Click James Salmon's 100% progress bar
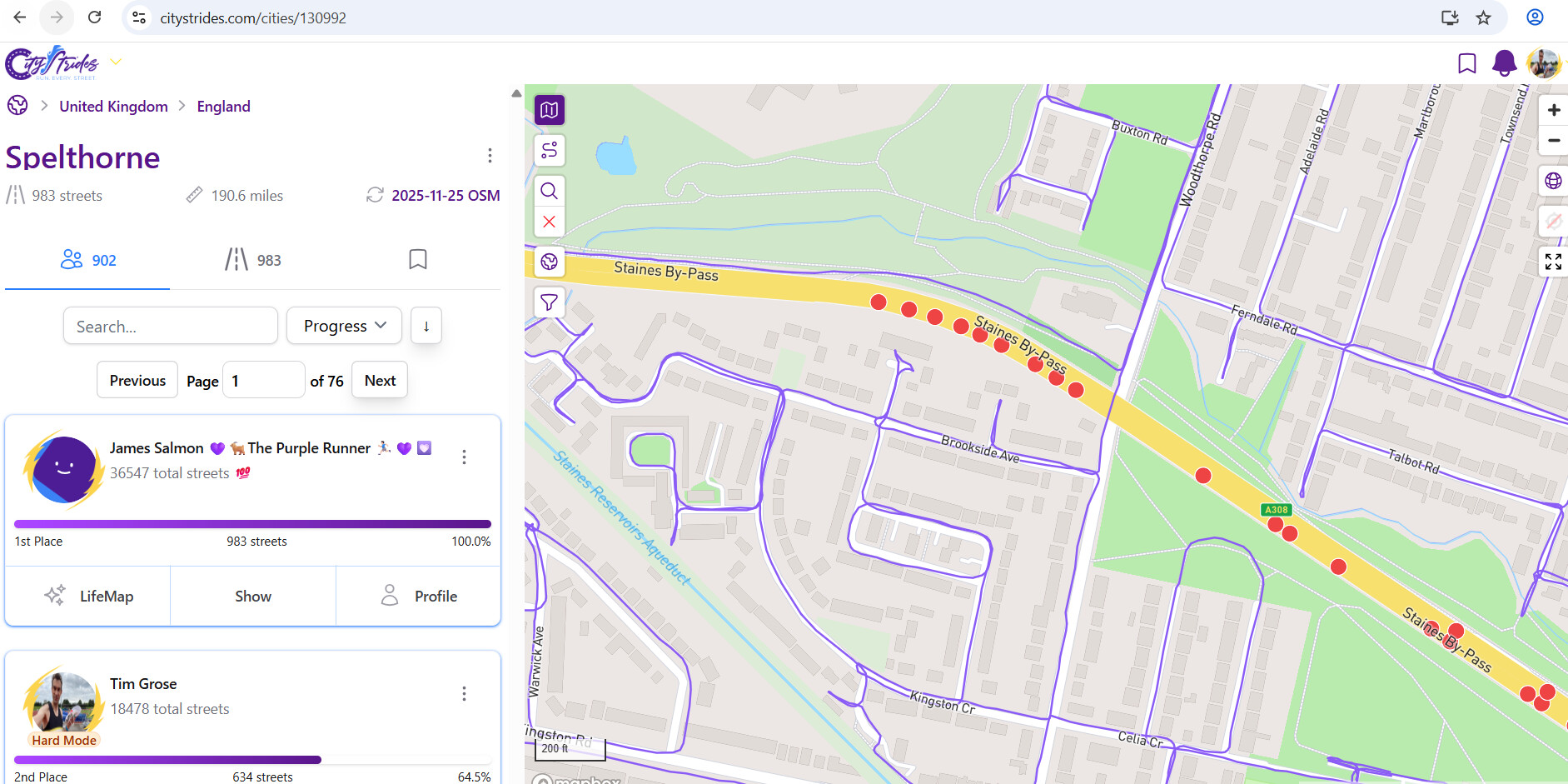 pyautogui.click(x=252, y=524)
